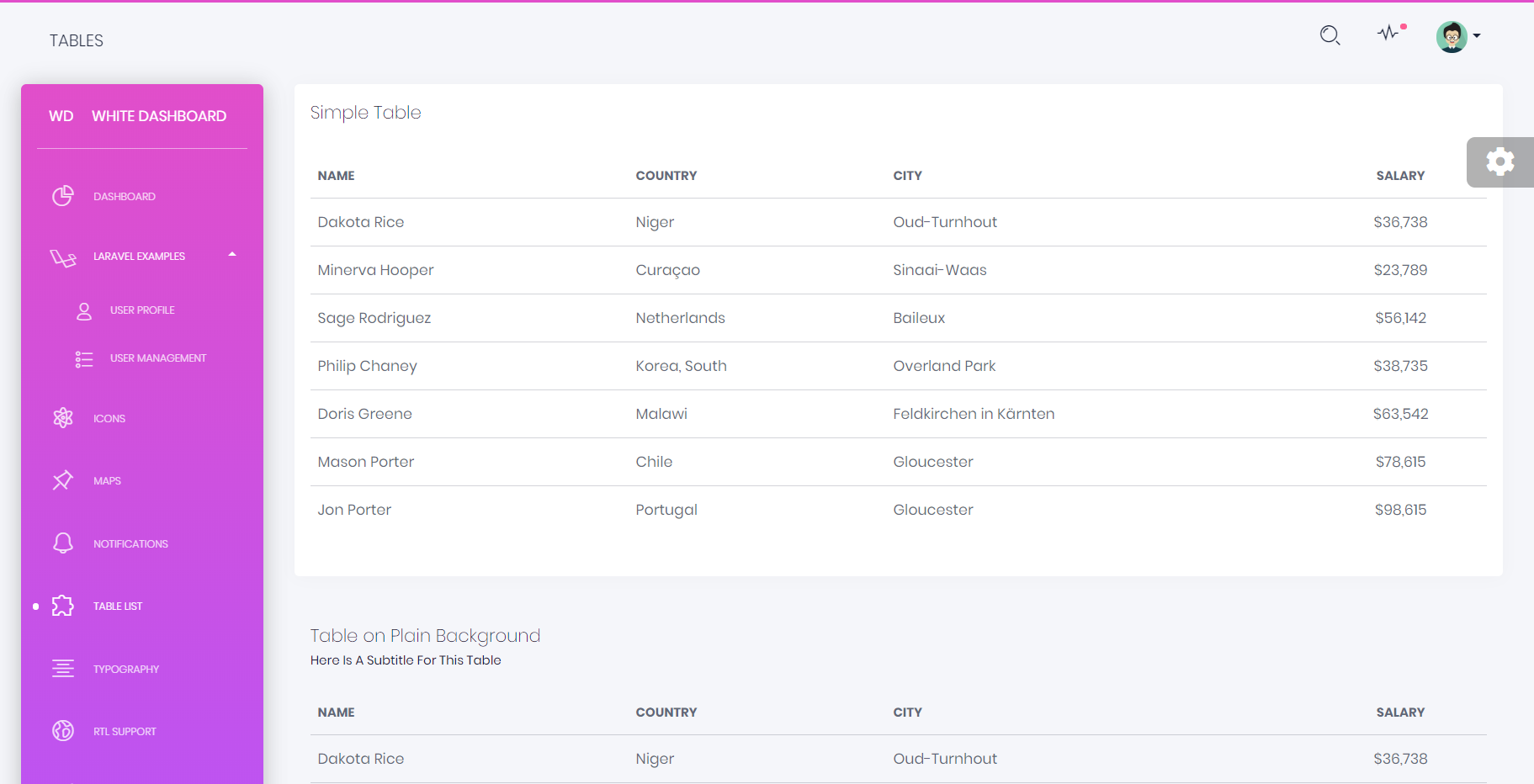This screenshot has width=1534, height=784.
Task: Click the subtitle Here Is A Subtitle
Action: point(406,660)
